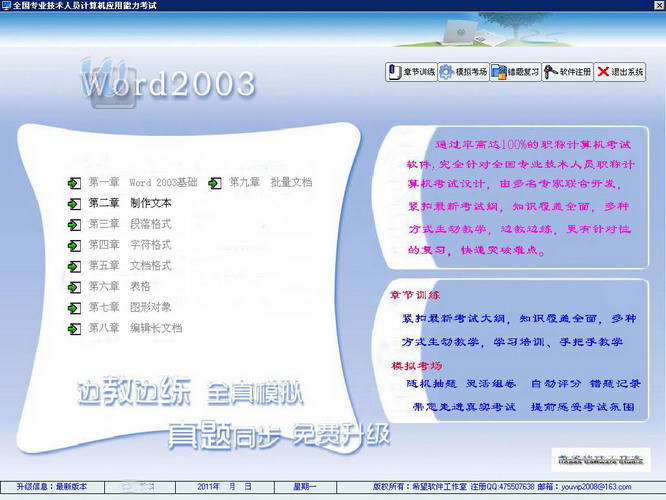Screen dimensions: 666x500
Task: Click the green arrow icon beside 第一章
Action: (74, 183)
